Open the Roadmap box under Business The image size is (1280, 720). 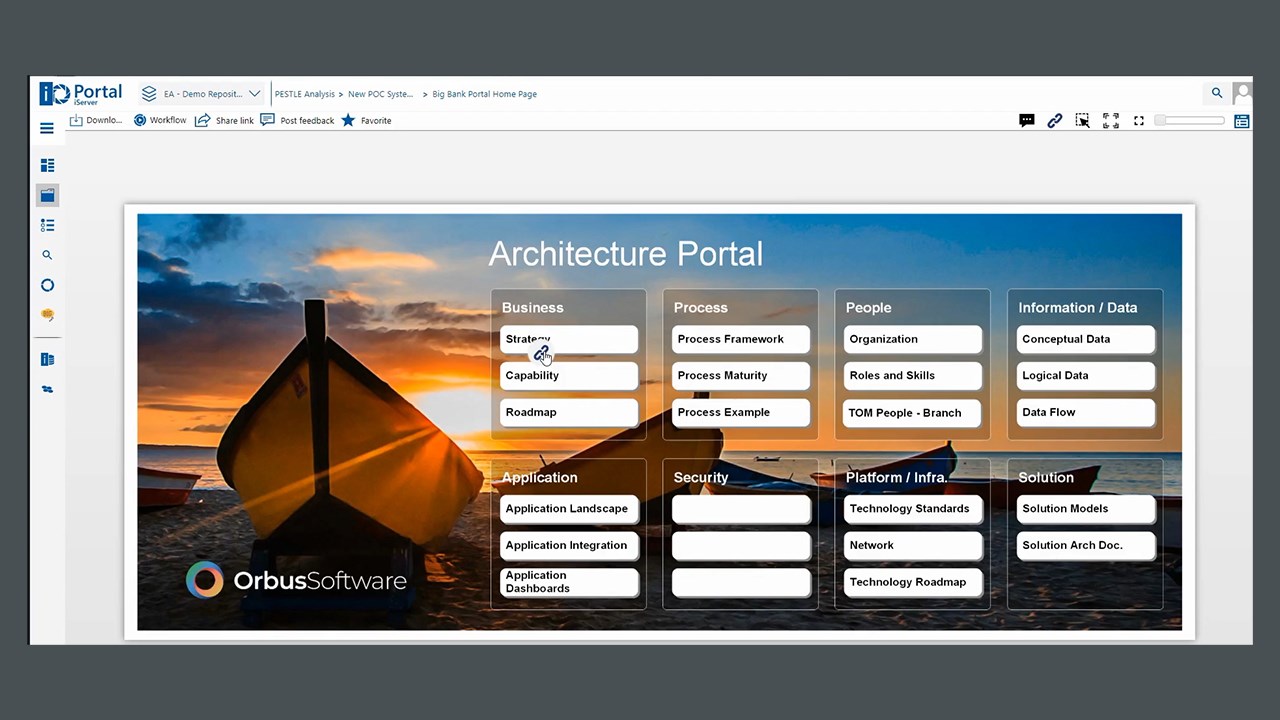coord(569,412)
